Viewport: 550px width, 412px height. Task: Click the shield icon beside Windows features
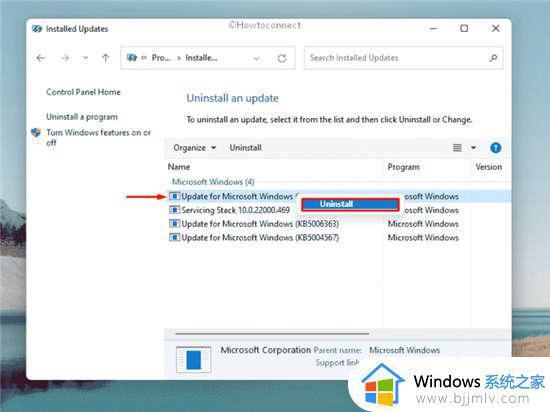coord(36,133)
